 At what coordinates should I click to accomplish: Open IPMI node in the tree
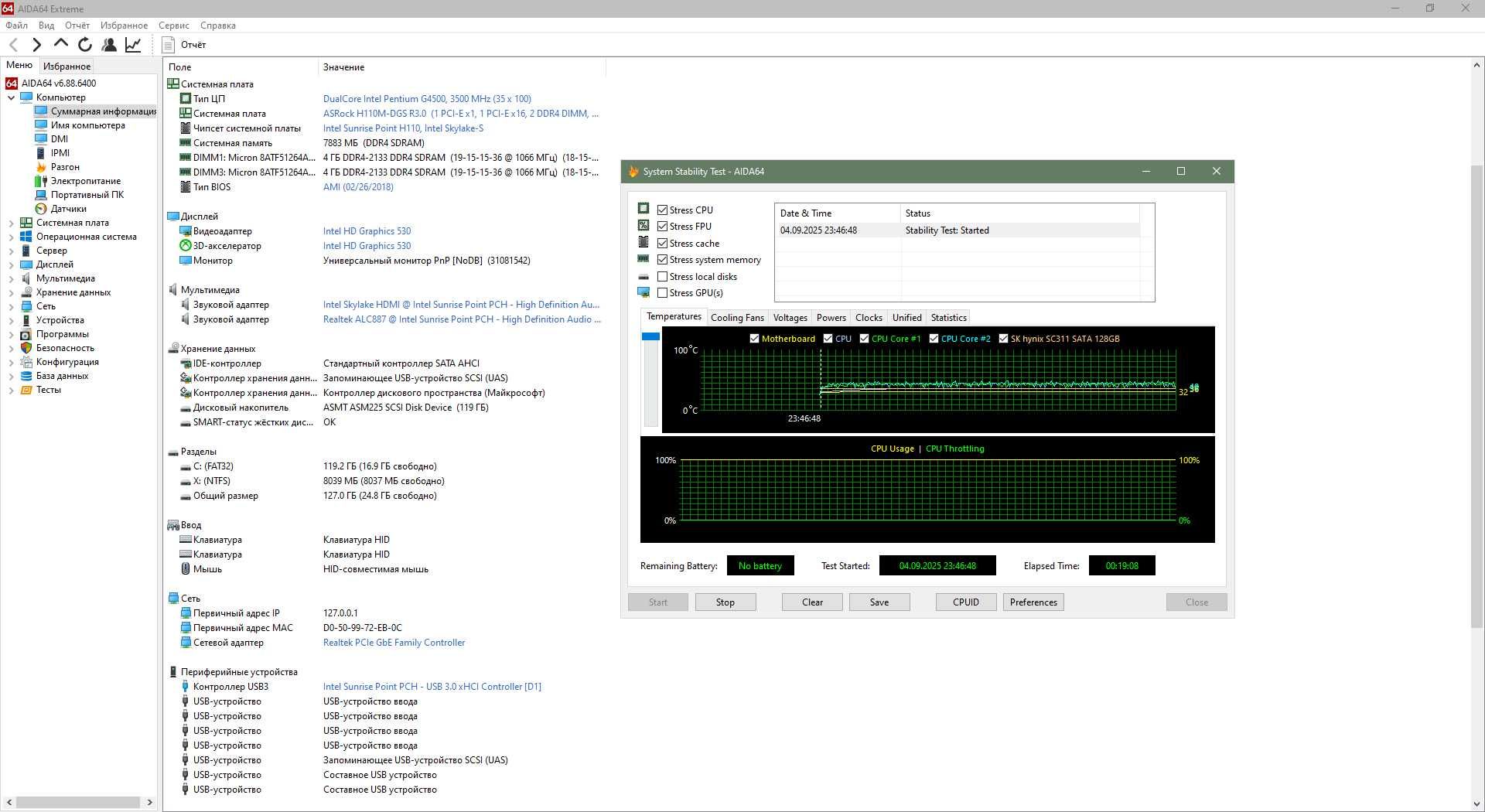(60, 153)
